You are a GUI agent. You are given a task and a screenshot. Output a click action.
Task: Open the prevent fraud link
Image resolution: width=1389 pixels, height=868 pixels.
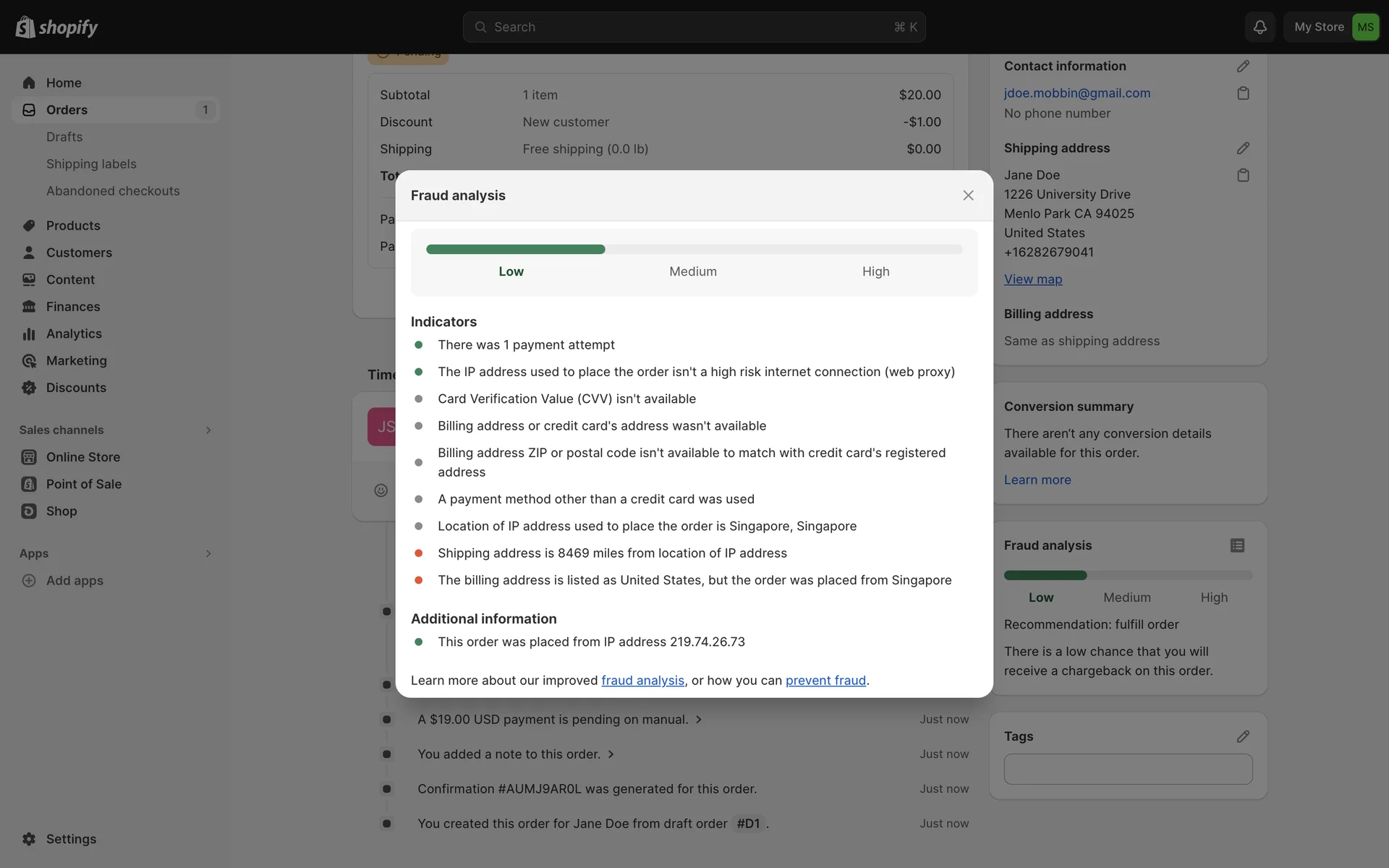(825, 681)
